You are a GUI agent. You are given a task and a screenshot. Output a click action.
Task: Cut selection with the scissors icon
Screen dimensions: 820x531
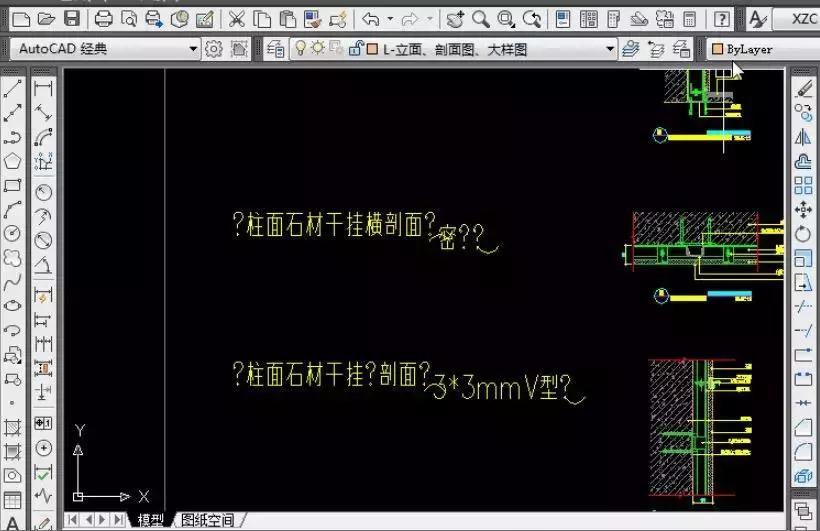(236, 20)
